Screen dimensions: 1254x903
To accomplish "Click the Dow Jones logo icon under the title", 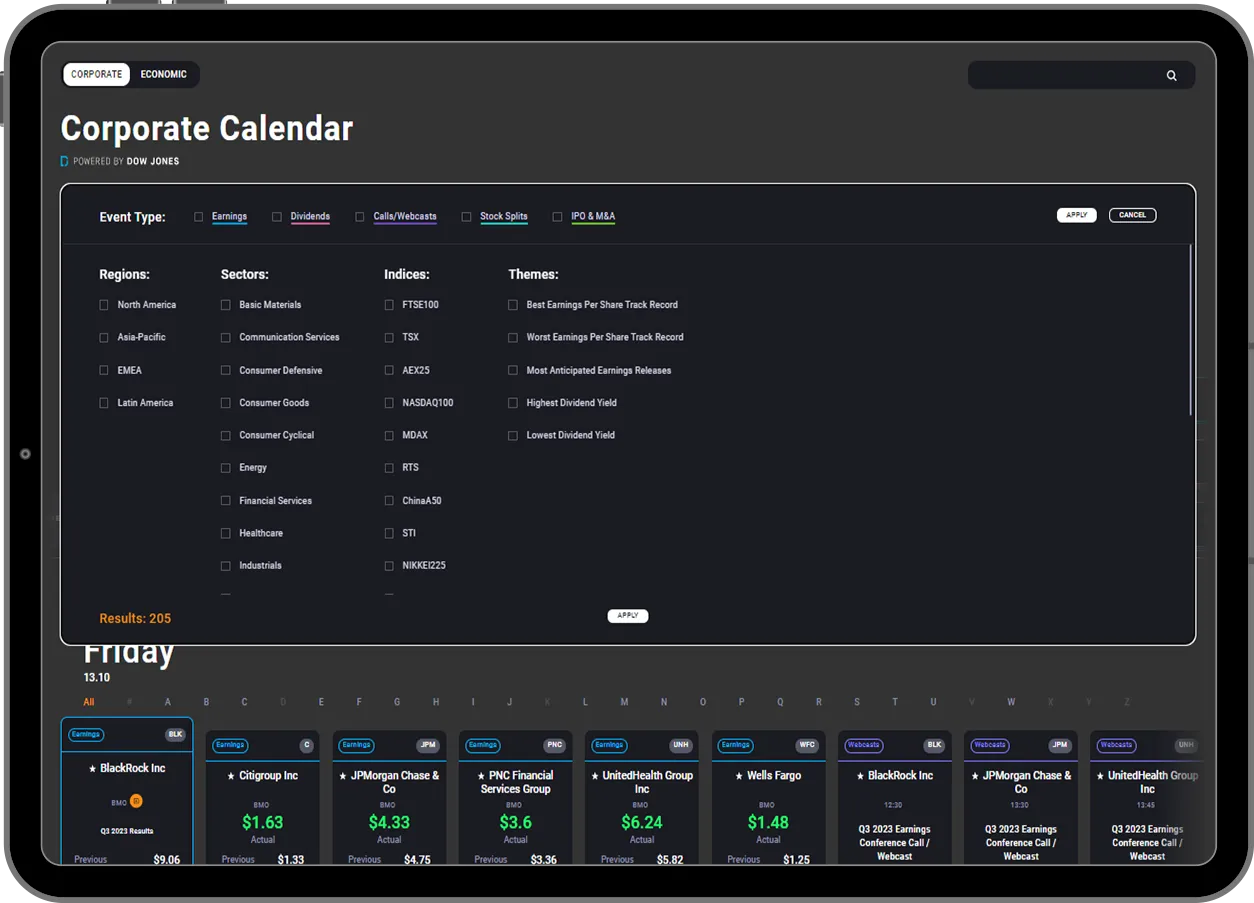I will pyautogui.click(x=65, y=161).
